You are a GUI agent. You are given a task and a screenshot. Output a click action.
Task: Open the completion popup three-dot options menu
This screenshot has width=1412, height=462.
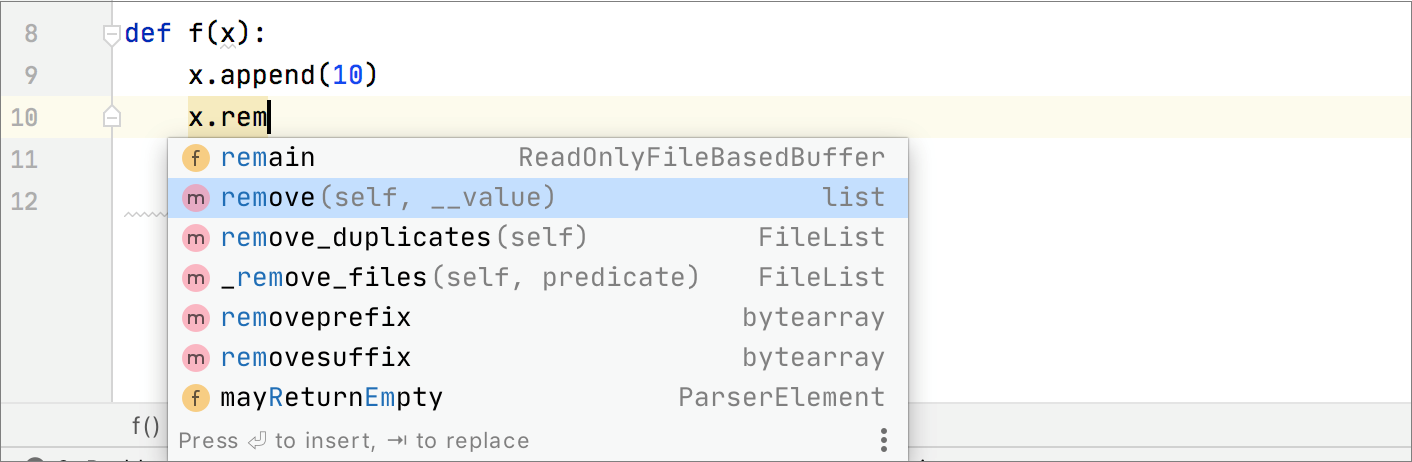pos(884,440)
